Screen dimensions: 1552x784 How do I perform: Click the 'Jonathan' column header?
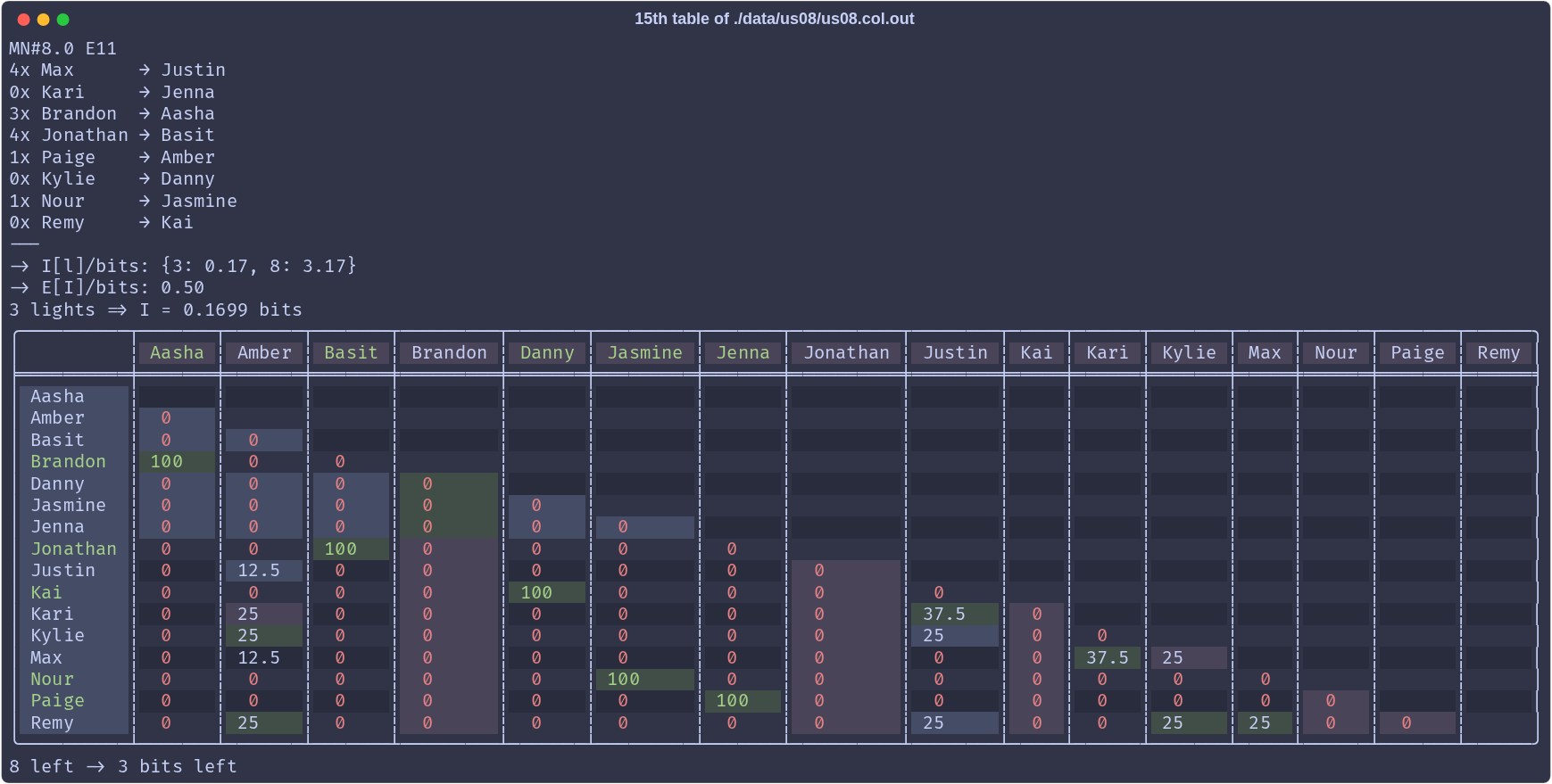[x=847, y=352]
